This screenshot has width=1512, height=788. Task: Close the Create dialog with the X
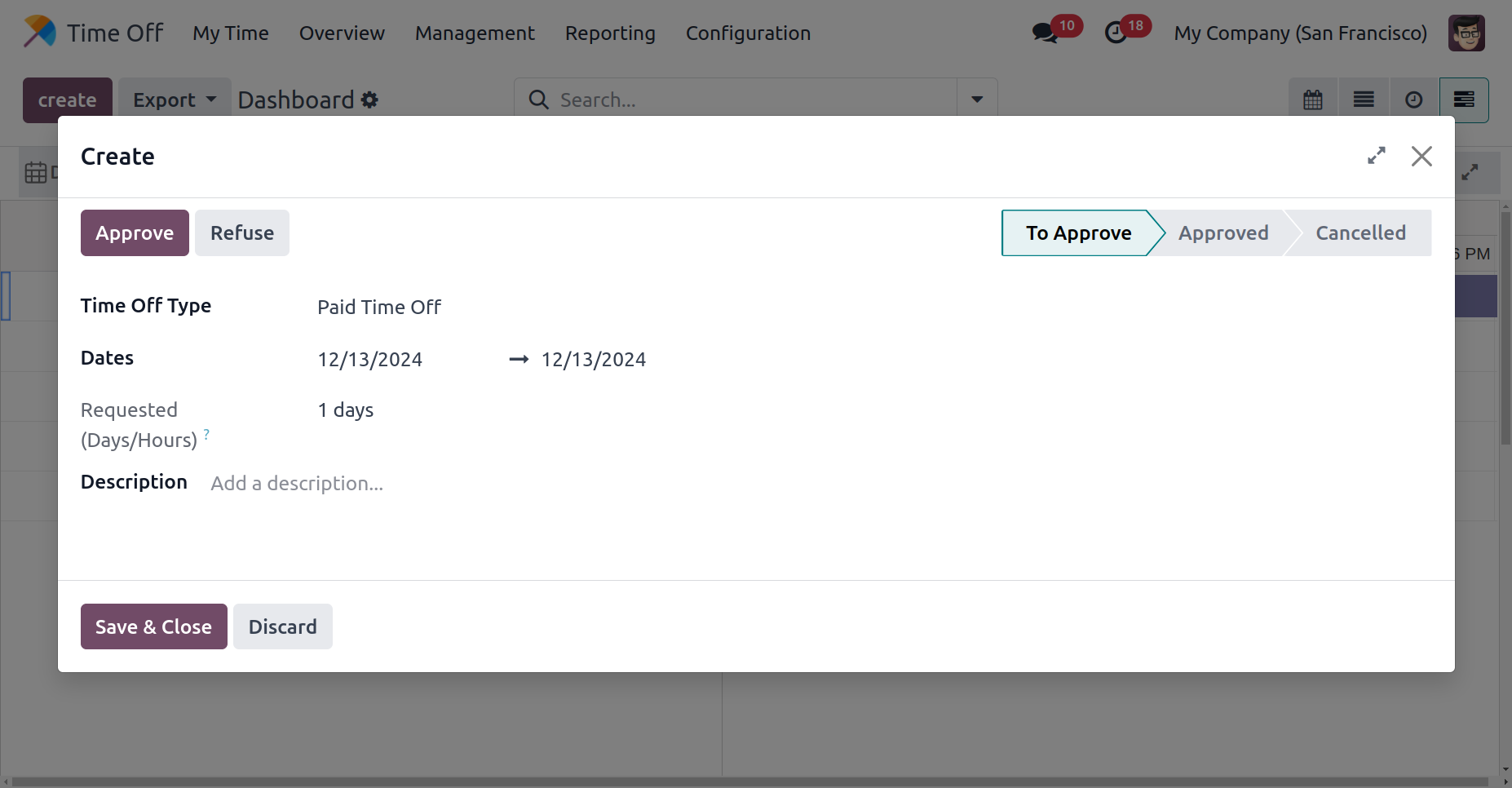[x=1421, y=156]
